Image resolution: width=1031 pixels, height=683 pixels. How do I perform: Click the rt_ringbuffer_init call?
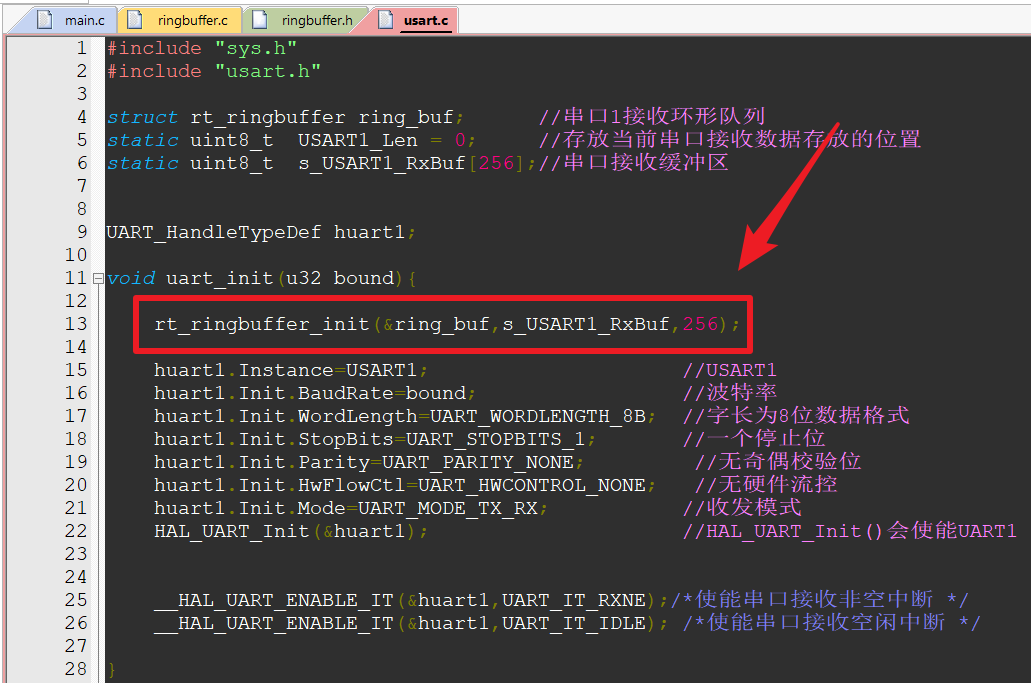[x=447, y=325]
